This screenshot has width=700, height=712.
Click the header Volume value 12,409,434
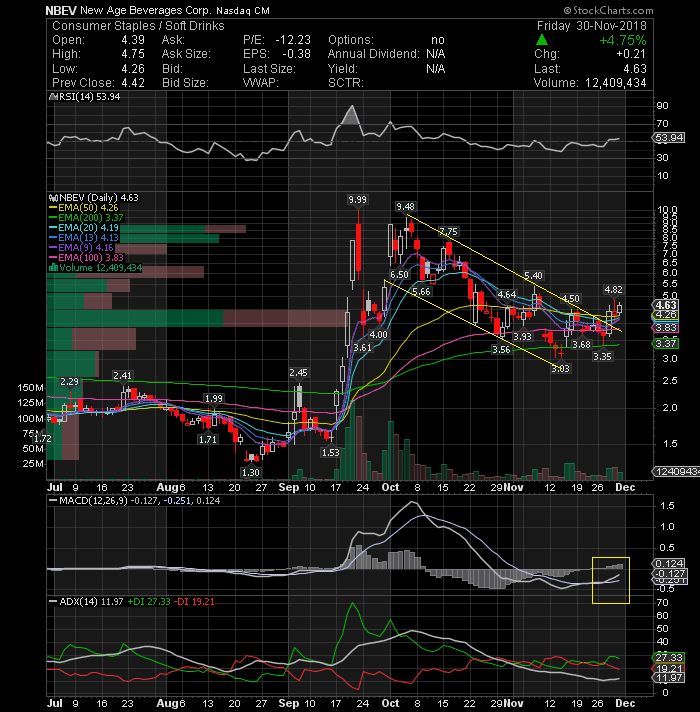(616, 83)
